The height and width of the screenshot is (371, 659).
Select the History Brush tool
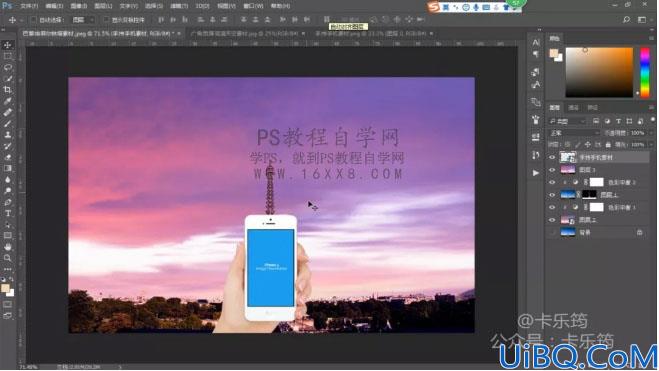click(x=8, y=146)
